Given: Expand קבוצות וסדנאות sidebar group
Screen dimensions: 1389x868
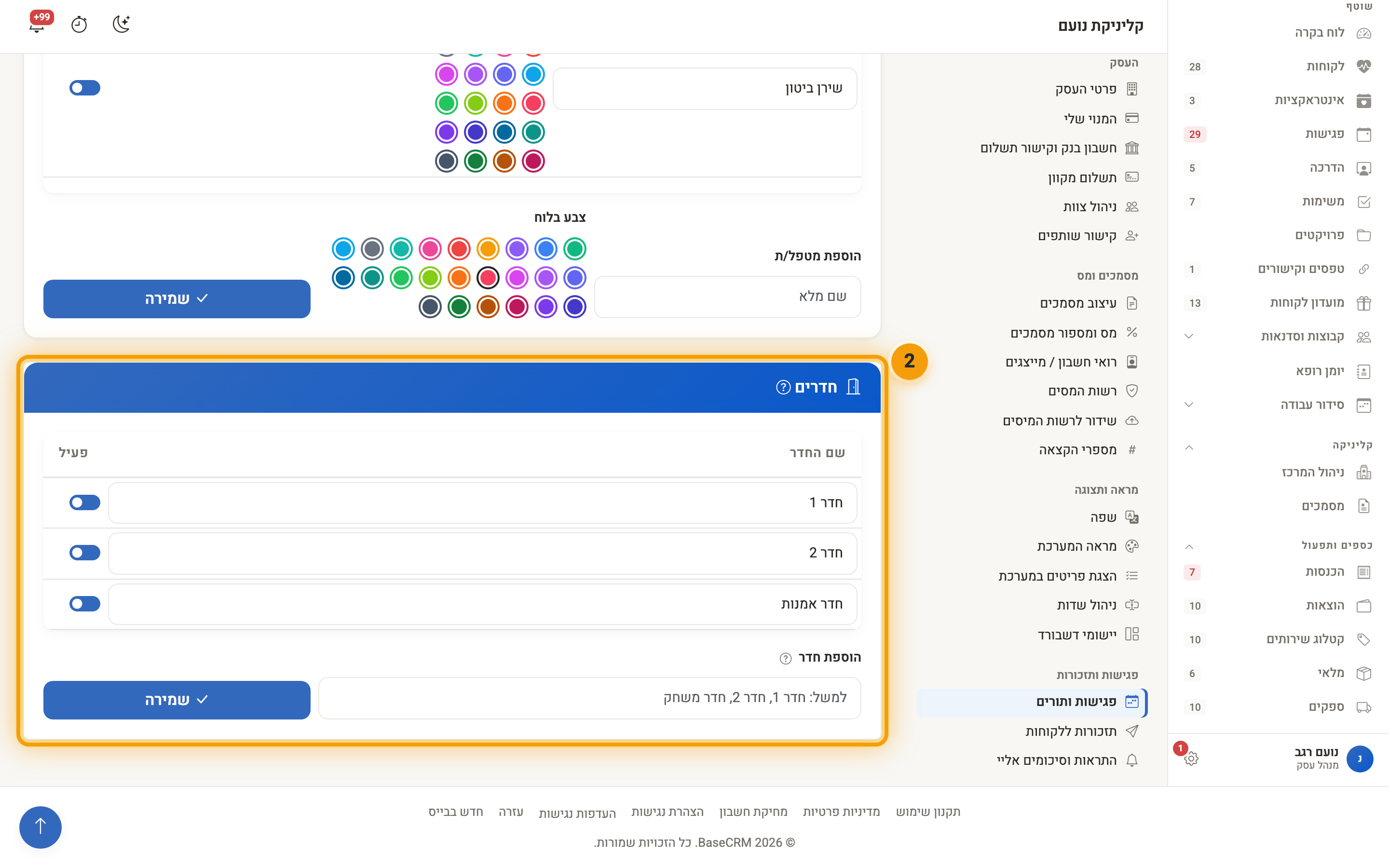Looking at the screenshot, I should [x=1189, y=337].
